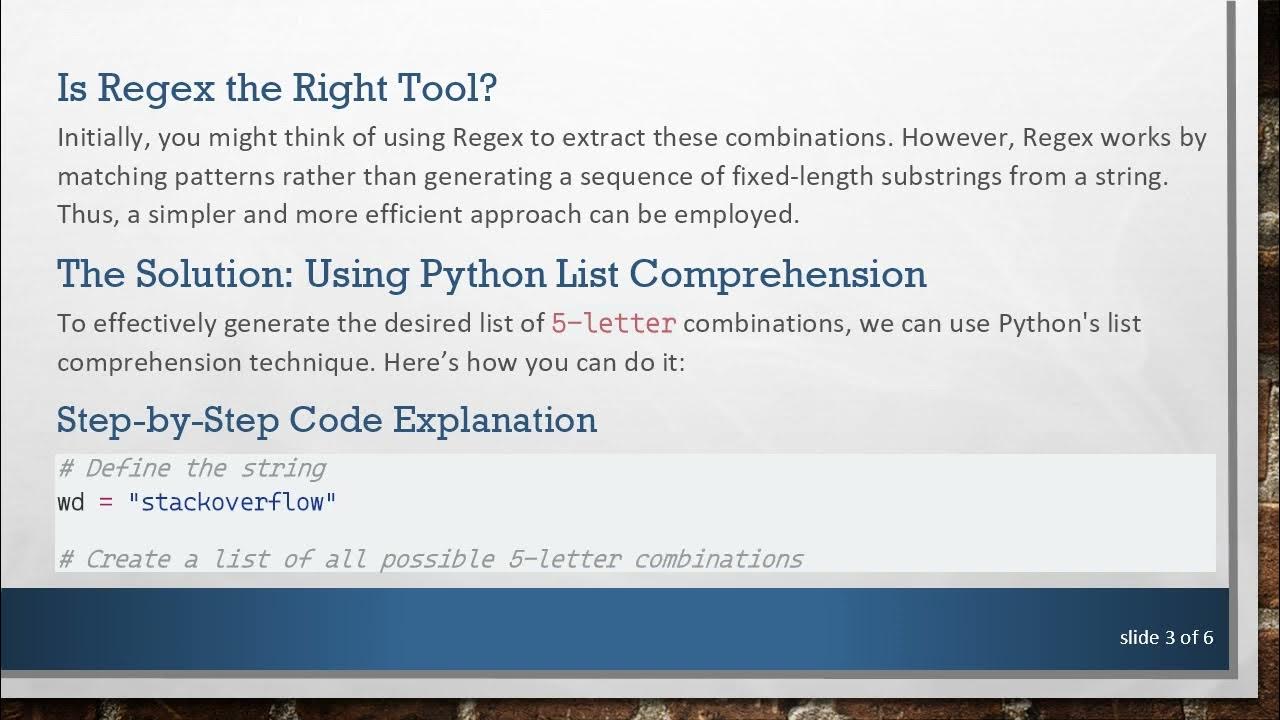Click the "wd" variable name in code
This screenshot has width=1280, height=720.
tap(70, 502)
